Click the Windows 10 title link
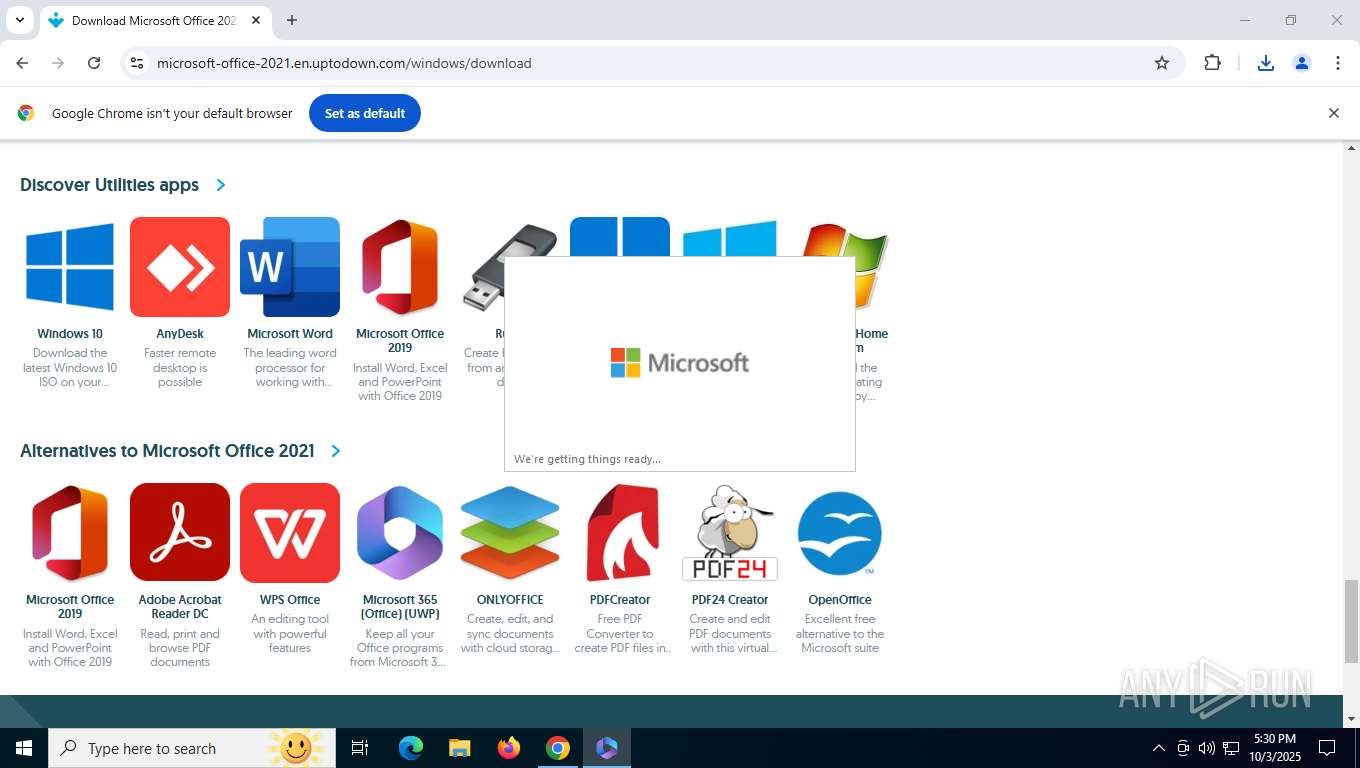 pos(70,334)
